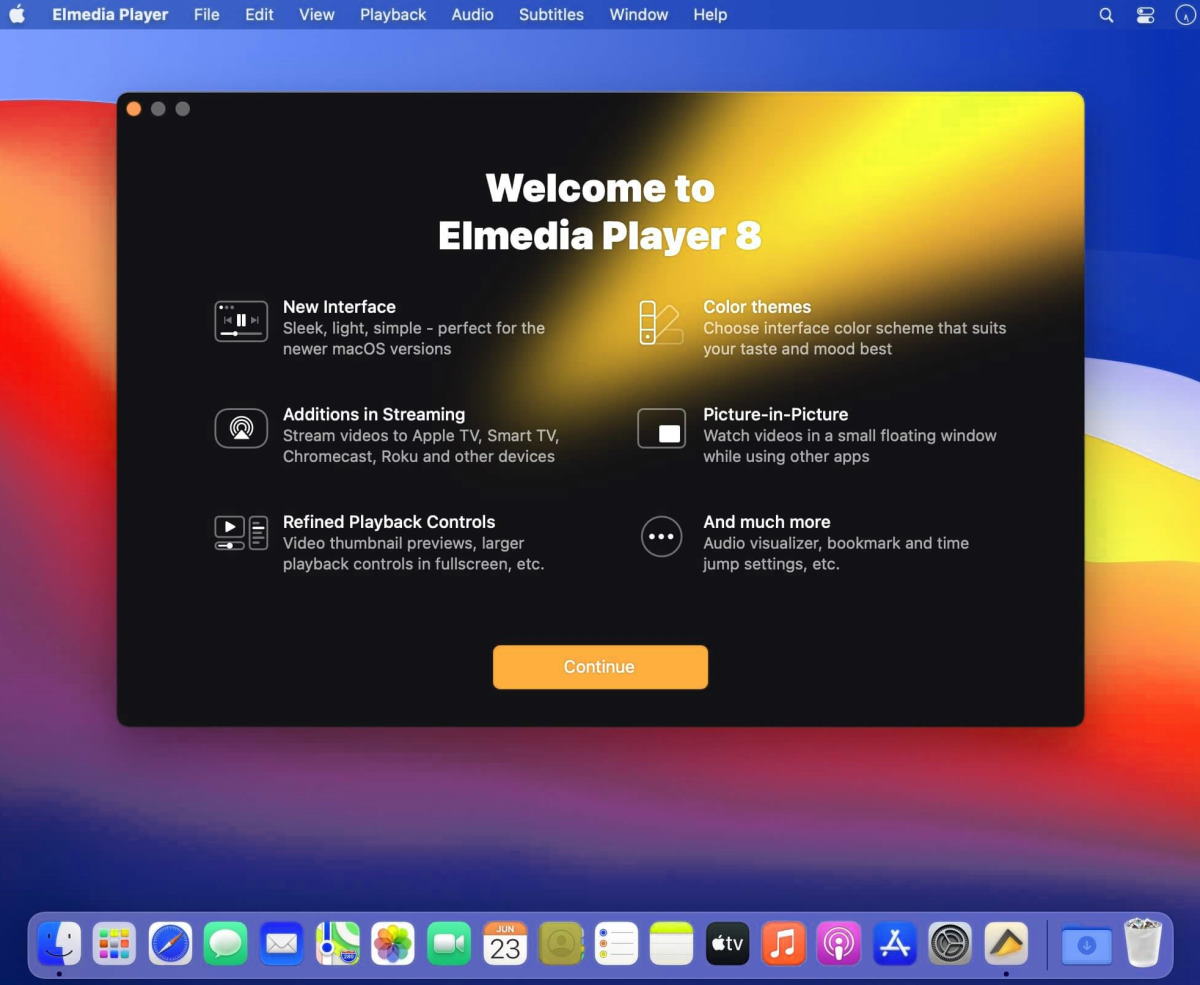
Task: Open the File menu
Action: point(207,15)
